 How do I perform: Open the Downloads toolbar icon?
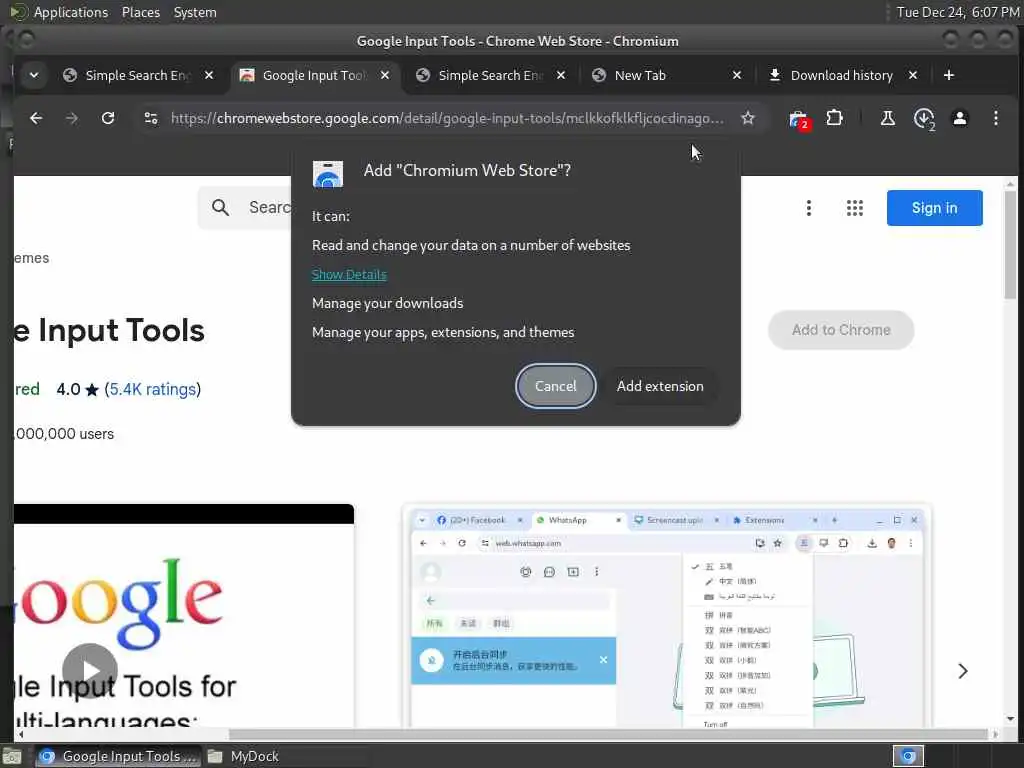click(924, 119)
